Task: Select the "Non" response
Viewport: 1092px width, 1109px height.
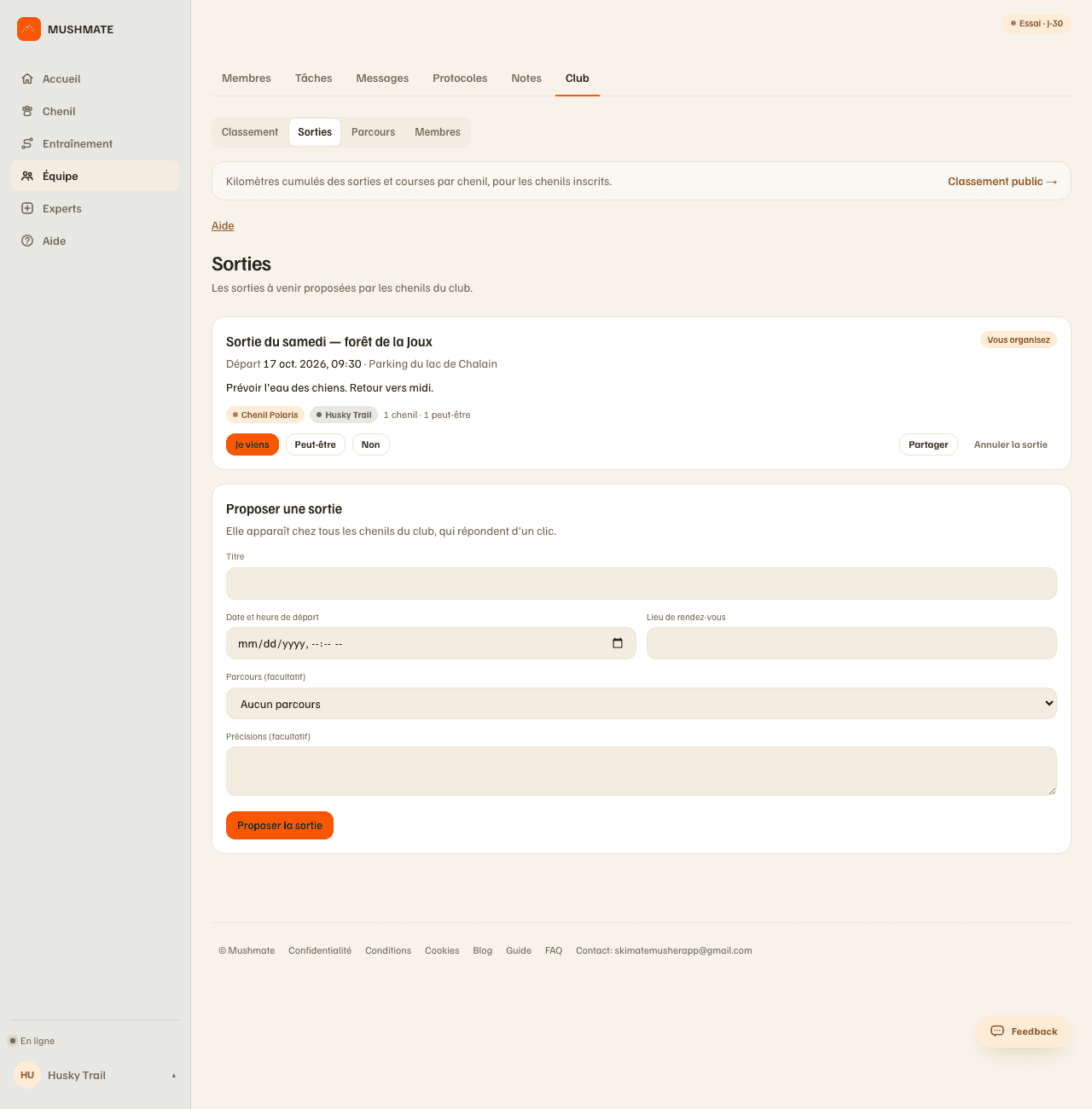Action: tap(371, 444)
